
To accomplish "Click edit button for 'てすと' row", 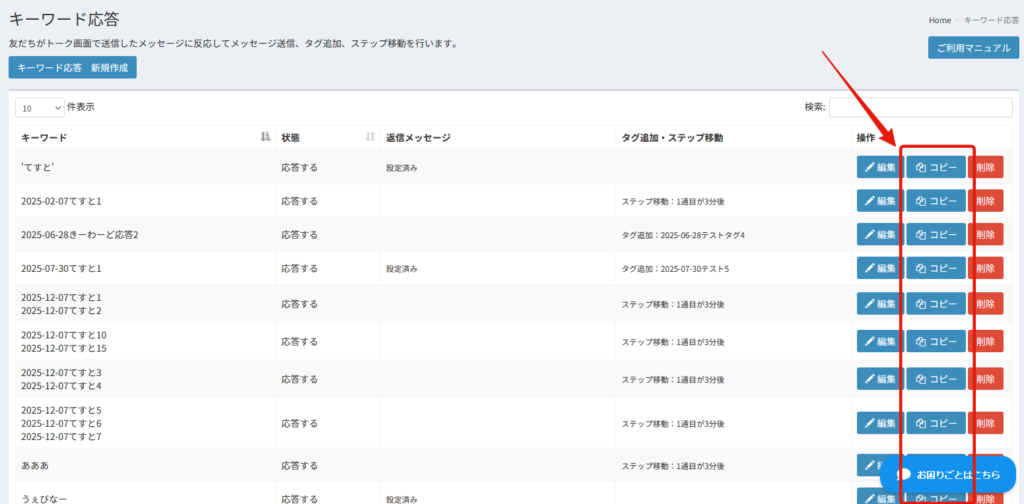I will coord(879,167).
